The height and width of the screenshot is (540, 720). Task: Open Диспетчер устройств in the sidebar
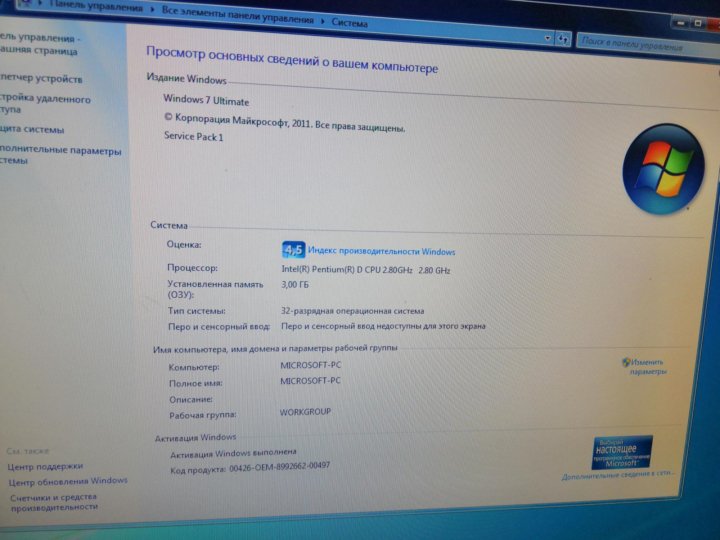pos(41,79)
